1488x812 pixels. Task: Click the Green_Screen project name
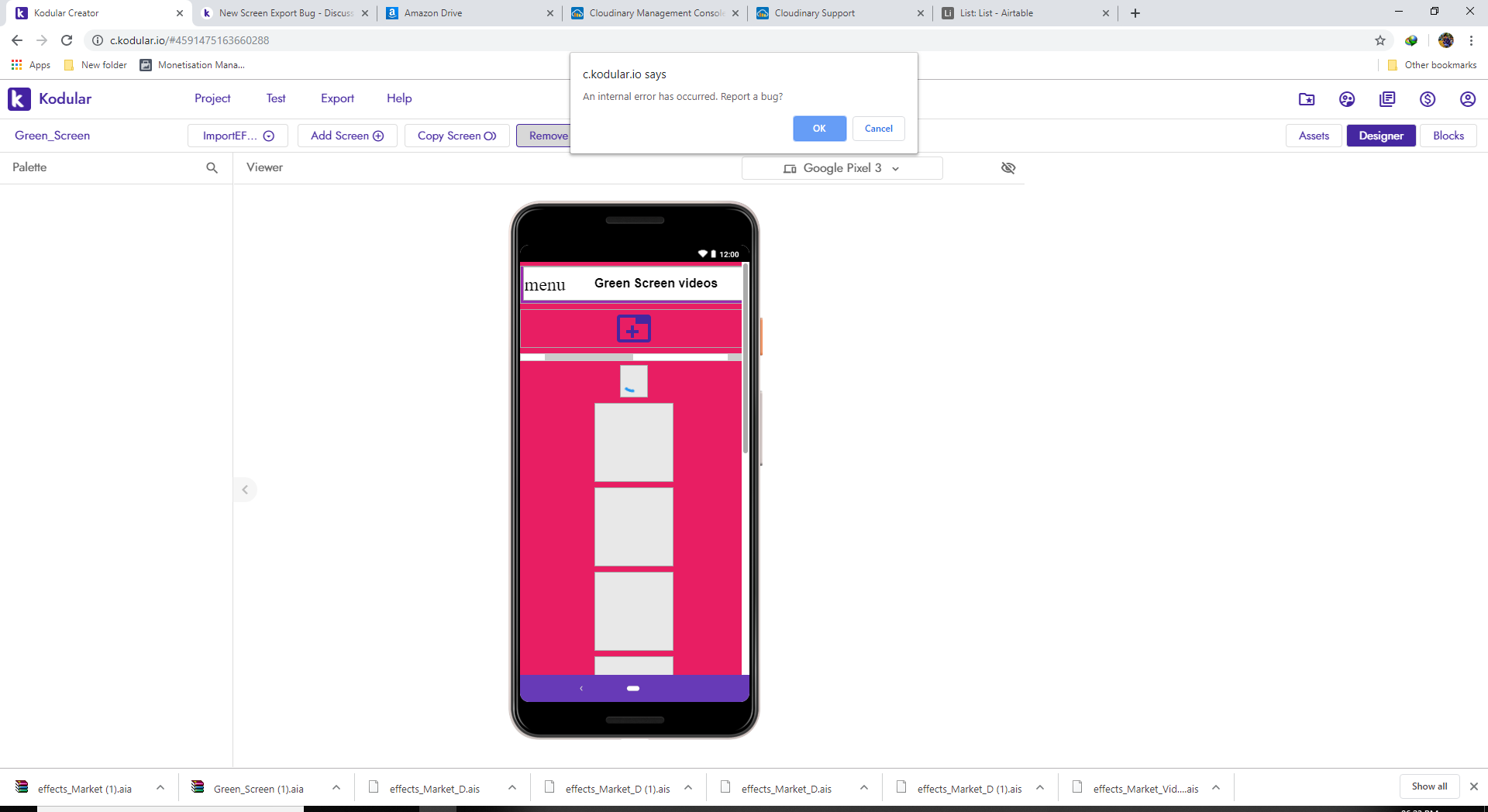pos(53,136)
